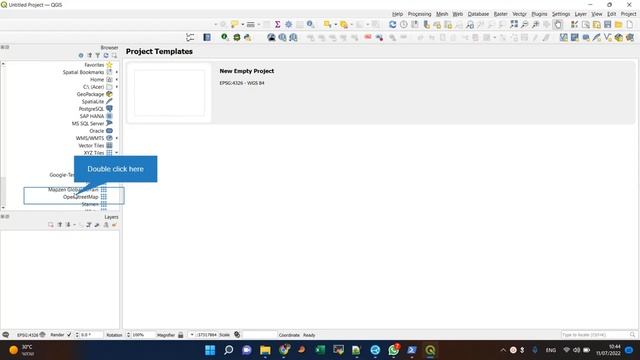This screenshot has width=640, height=360.
Task: Open taskbar Search magnifier
Action: (229, 350)
